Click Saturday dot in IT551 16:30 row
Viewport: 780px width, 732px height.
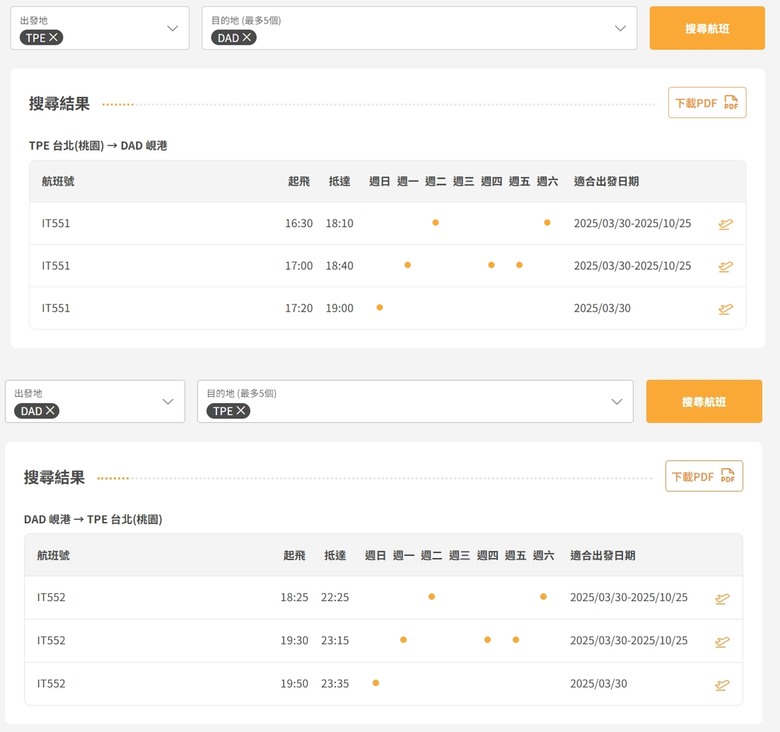pyautogui.click(x=547, y=222)
